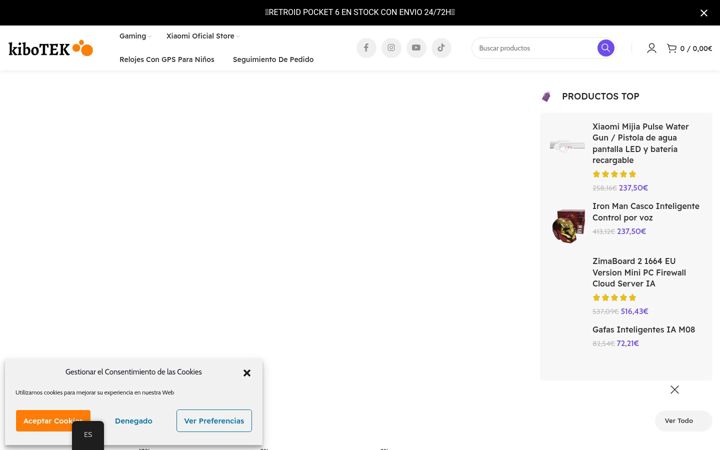Open the kiboTEK TikTok profile
Screen dimensions: 720x450
[x=441, y=48]
